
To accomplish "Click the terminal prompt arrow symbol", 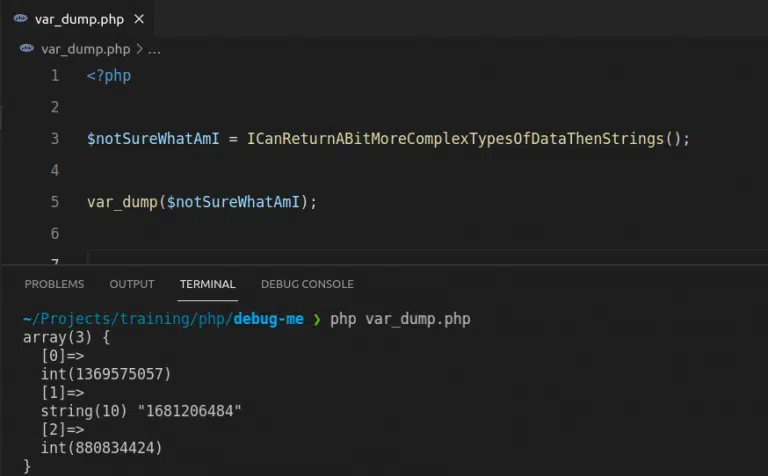I will pos(317,320).
